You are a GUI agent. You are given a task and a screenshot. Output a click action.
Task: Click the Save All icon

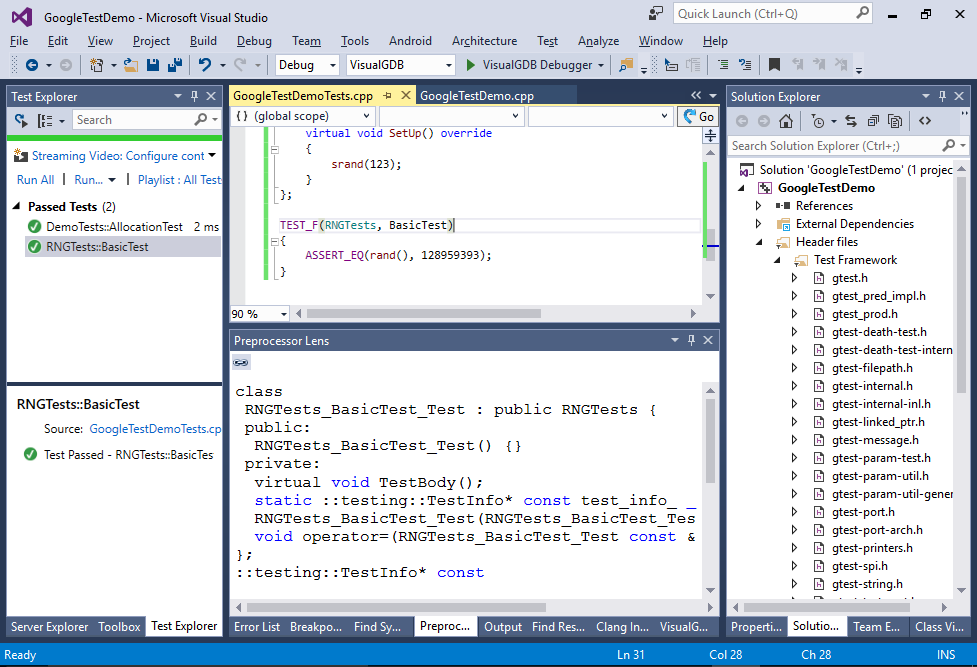(x=175, y=65)
